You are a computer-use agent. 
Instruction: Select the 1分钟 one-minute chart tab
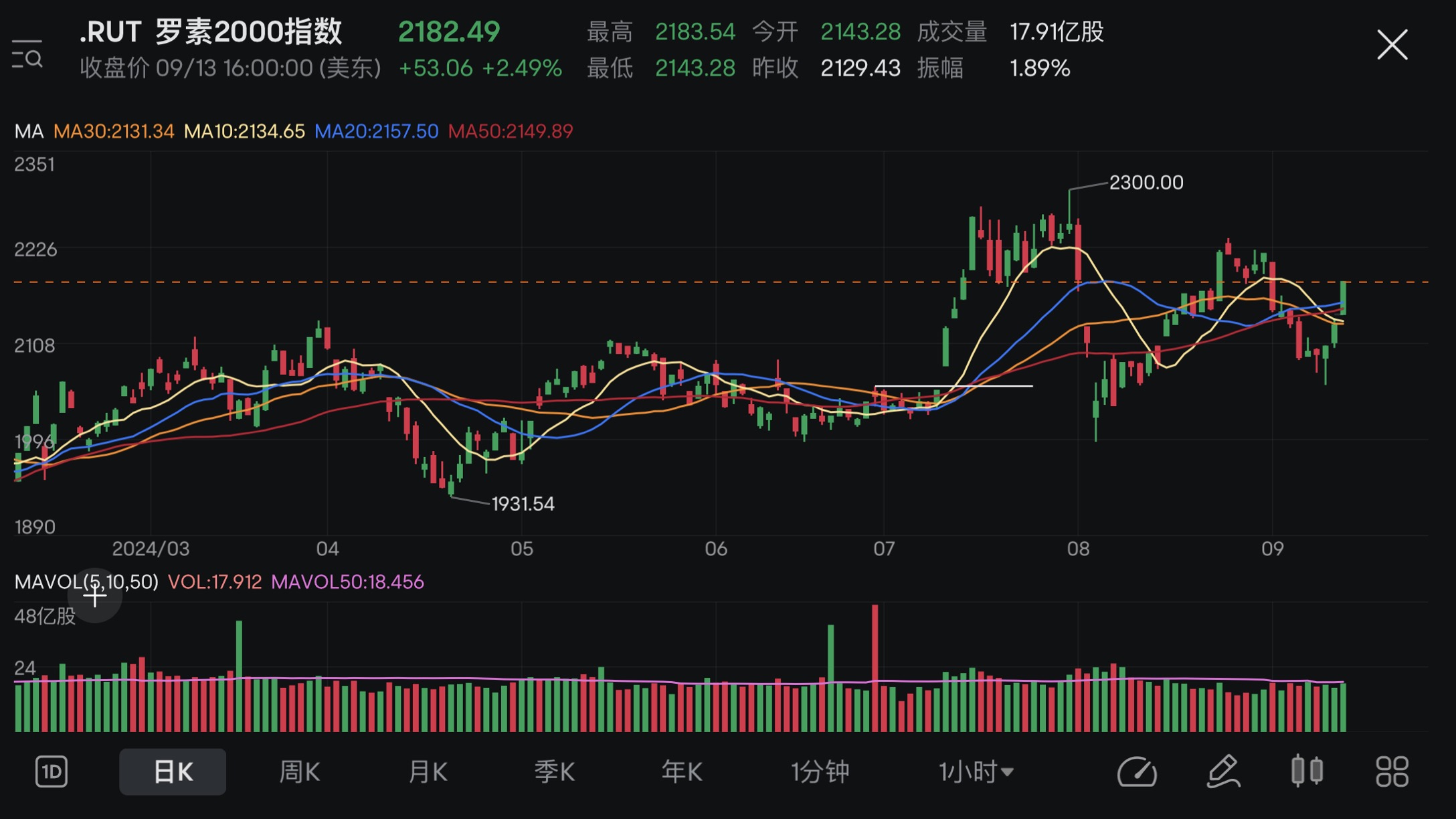click(820, 771)
